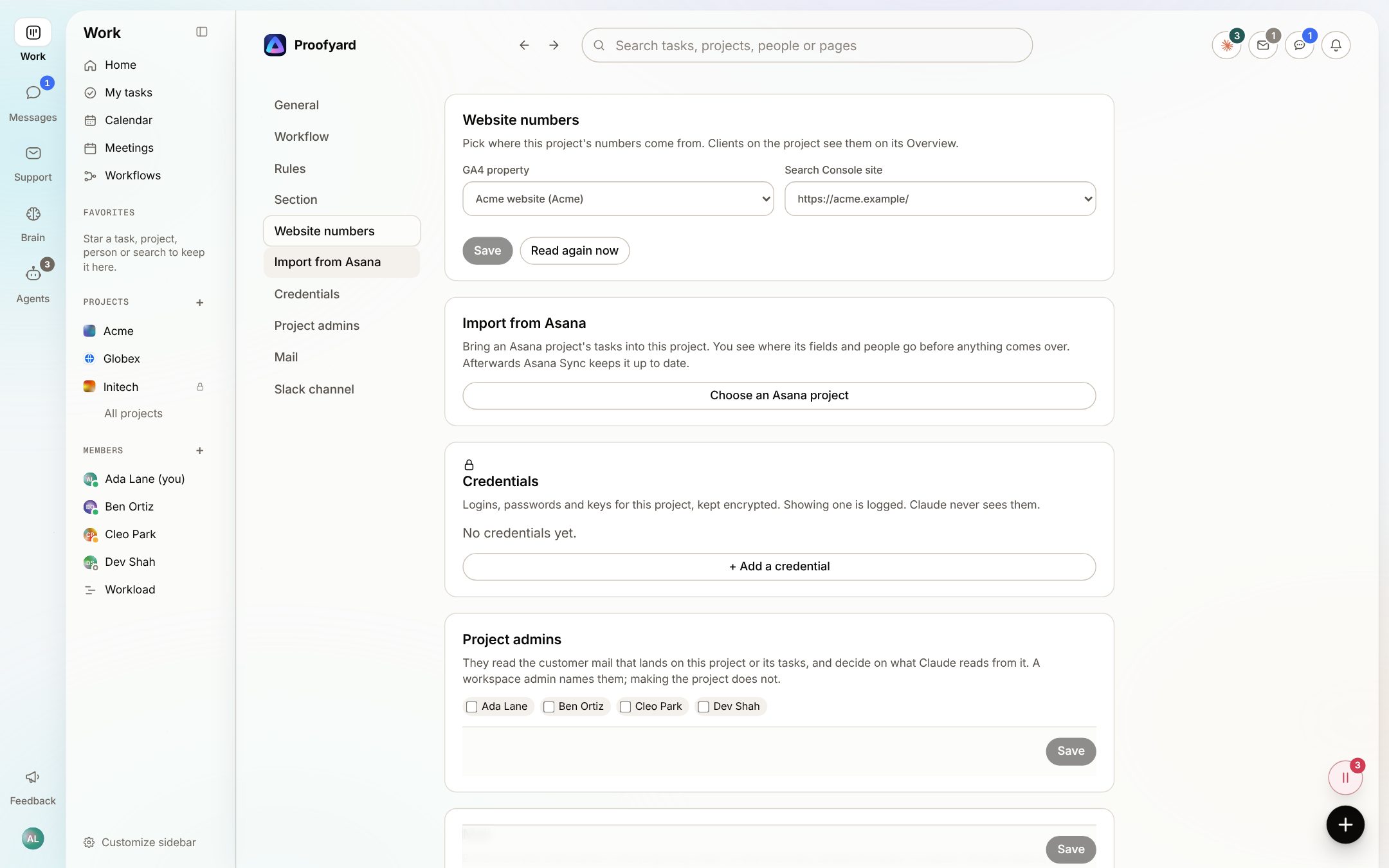Viewport: 1389px width, 868px height.
Task: Open the AL user avatar
Action: 33,838
